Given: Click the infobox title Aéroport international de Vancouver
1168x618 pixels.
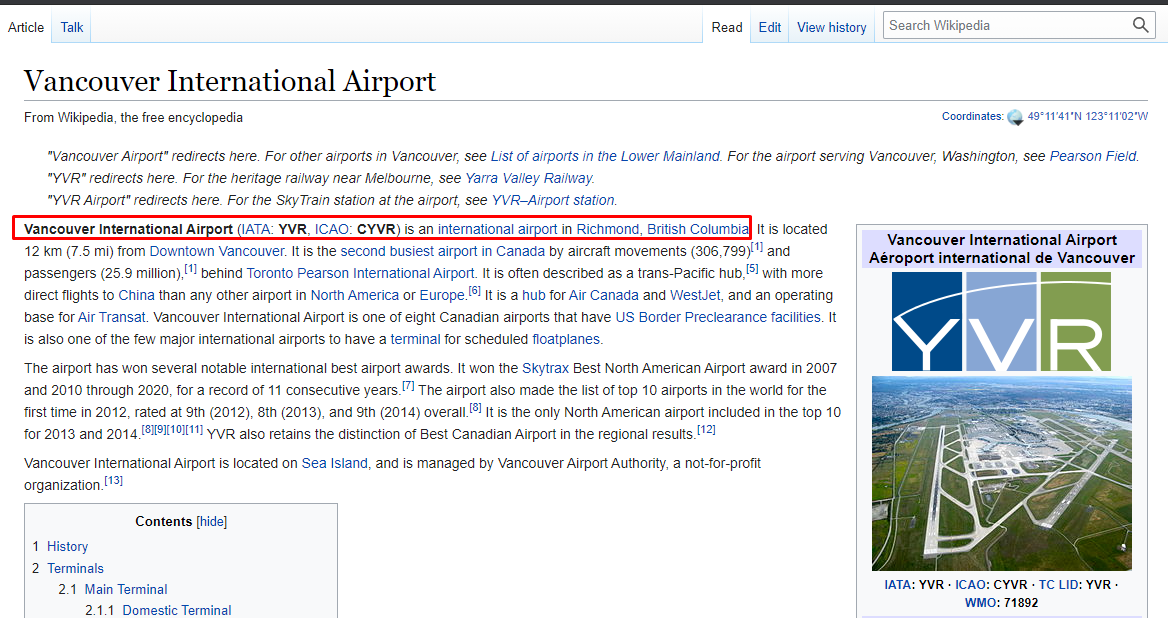Looking at the screenshot, I should 1002,258.
